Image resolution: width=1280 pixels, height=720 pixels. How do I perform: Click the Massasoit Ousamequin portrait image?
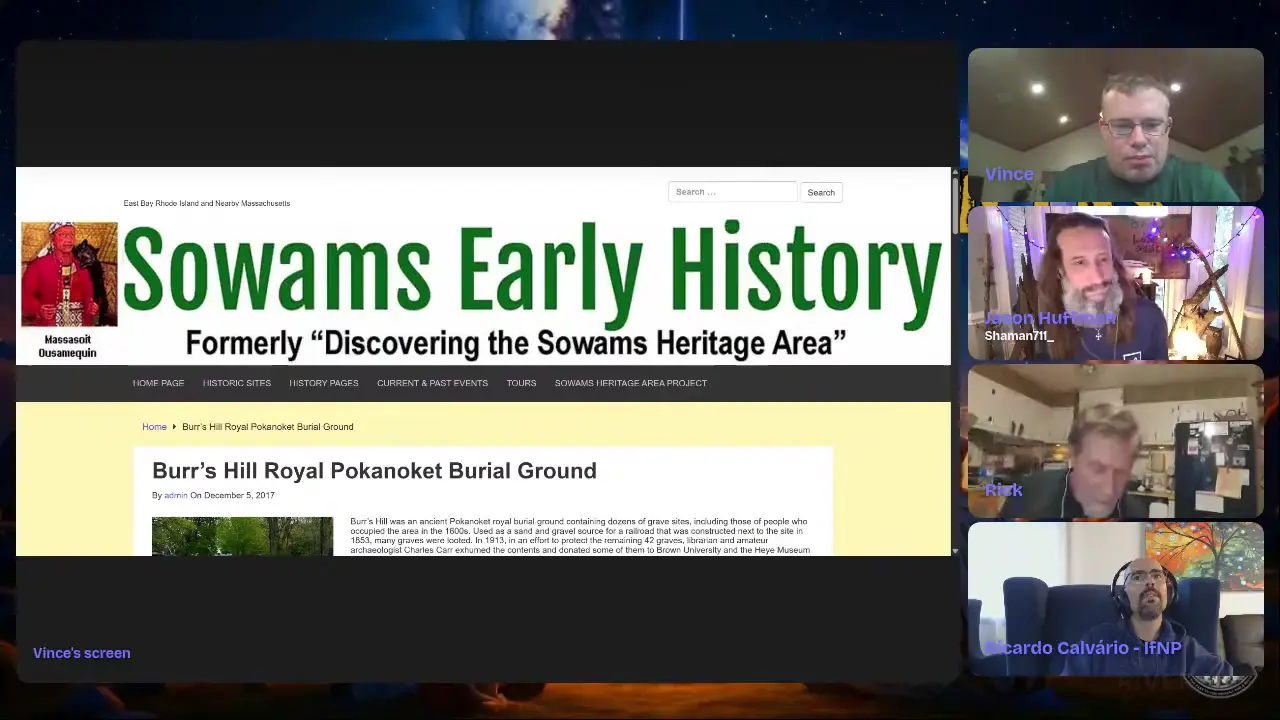click(x=69, y=275)
